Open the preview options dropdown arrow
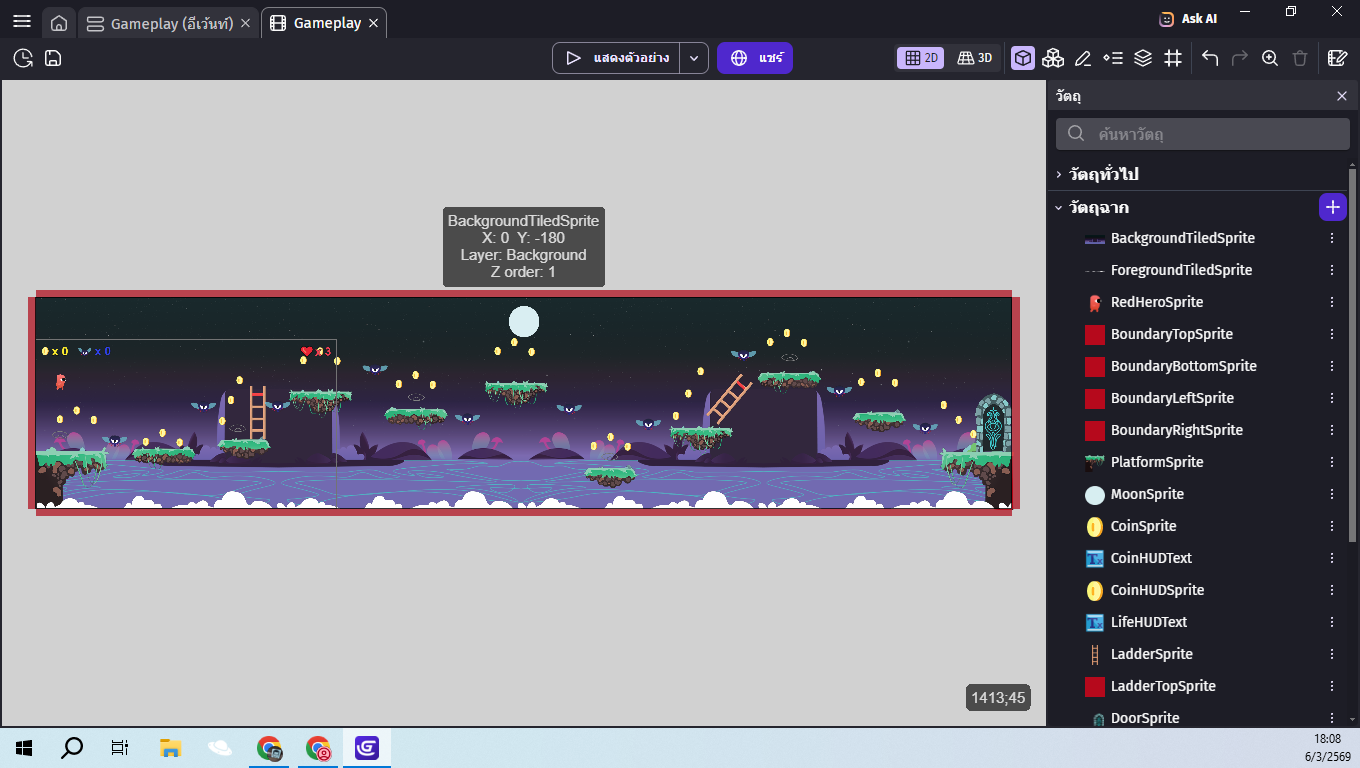 (695, 58)
